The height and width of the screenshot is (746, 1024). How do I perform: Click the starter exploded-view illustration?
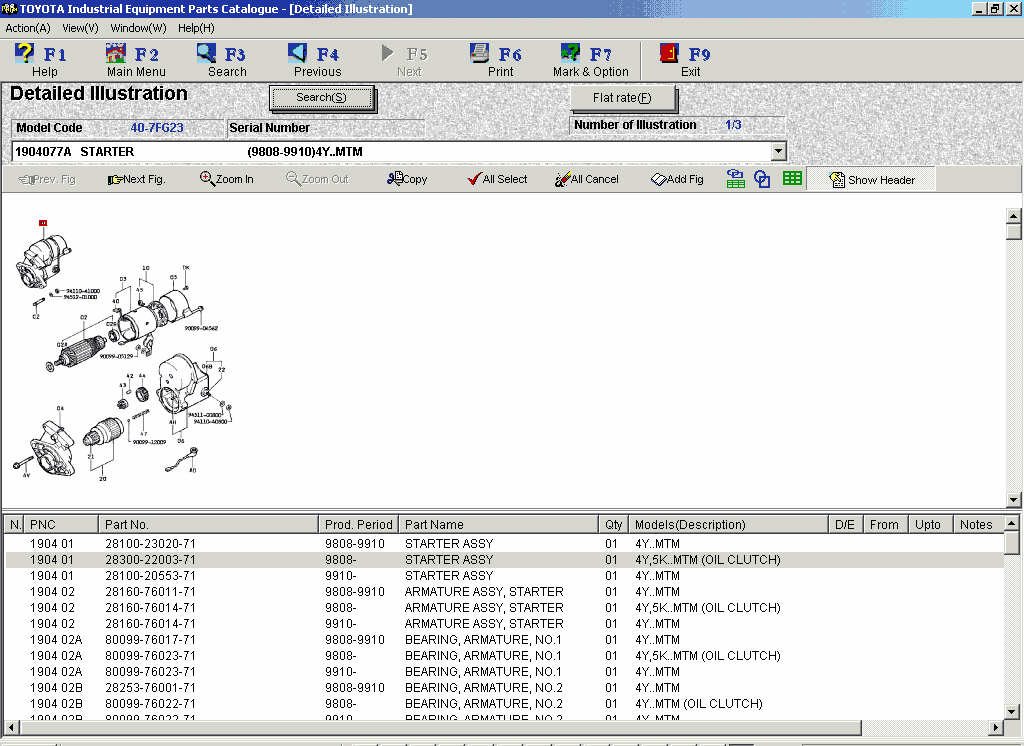click(122, 351)
